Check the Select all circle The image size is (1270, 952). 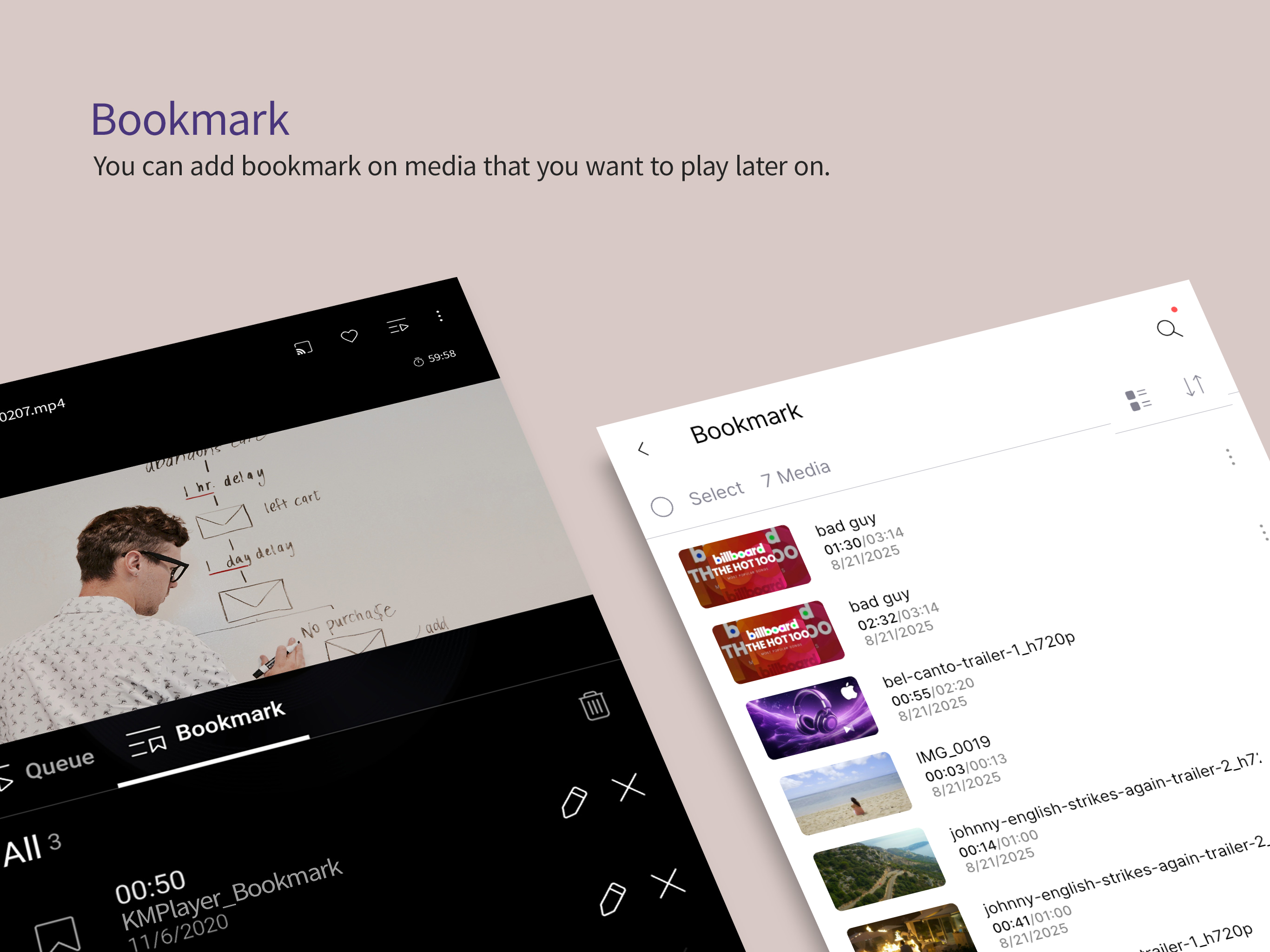[x=662, y=506]
